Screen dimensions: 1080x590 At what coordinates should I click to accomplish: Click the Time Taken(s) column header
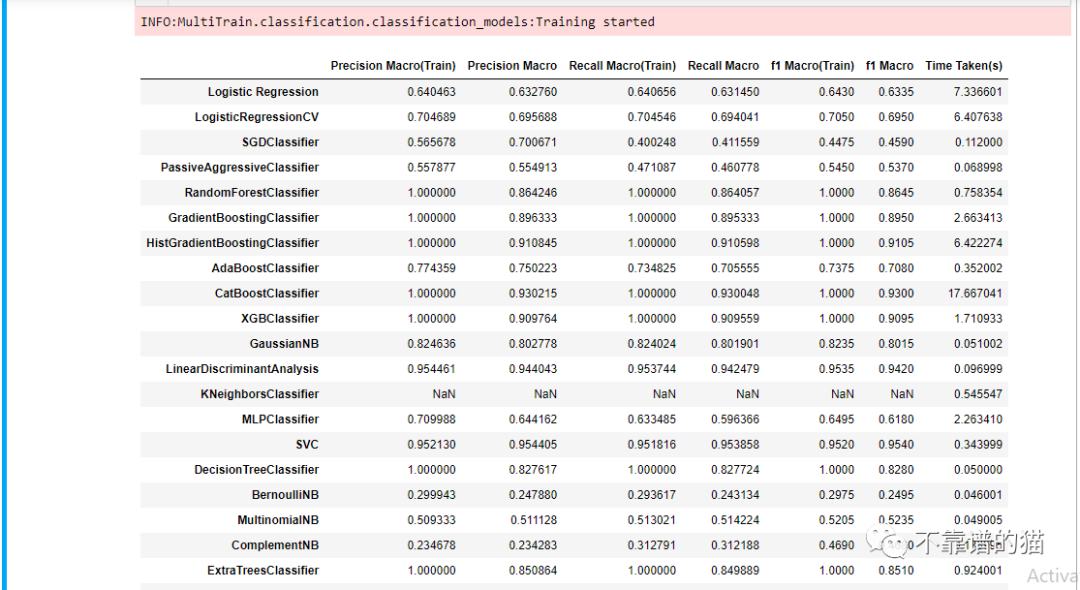tap(964, 66)
